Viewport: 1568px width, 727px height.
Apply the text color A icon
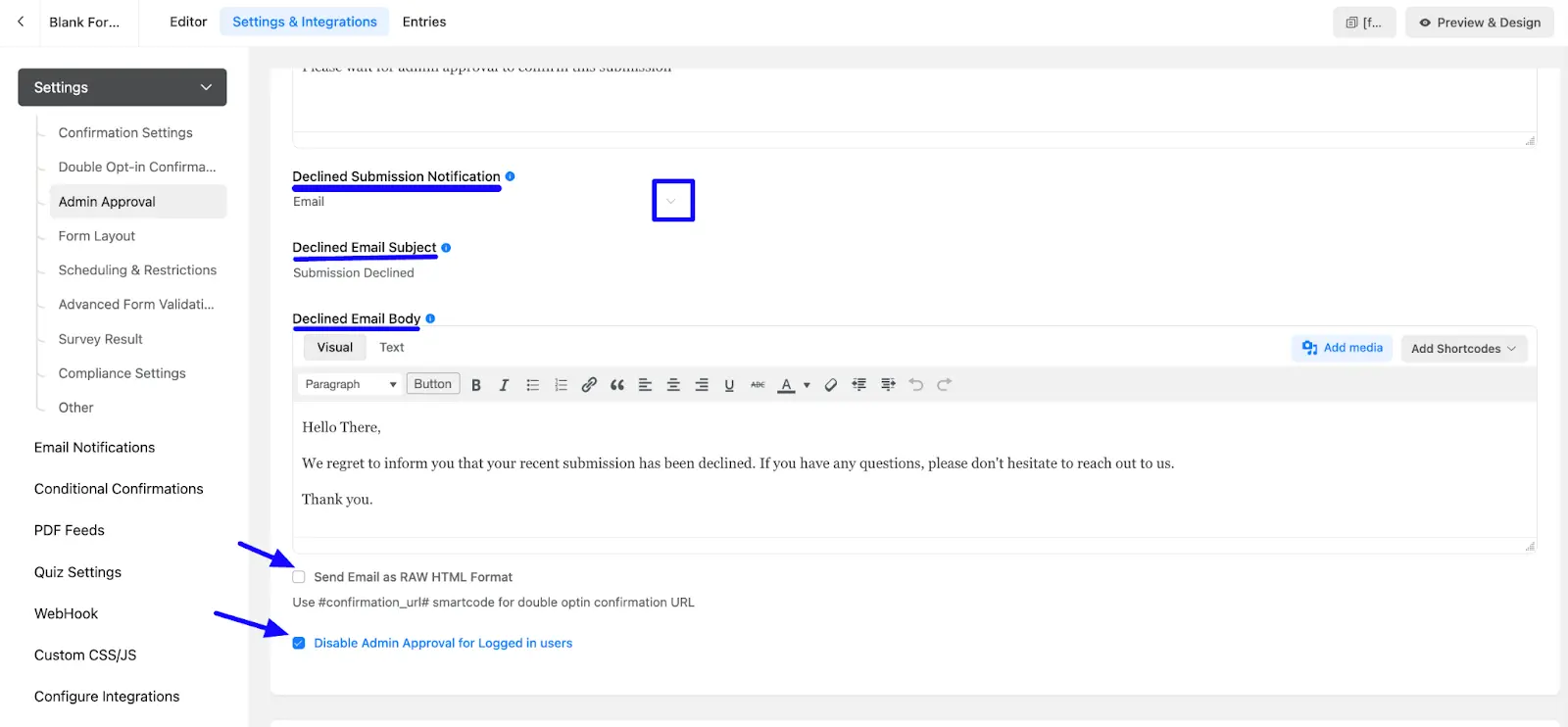coord(786,385)
